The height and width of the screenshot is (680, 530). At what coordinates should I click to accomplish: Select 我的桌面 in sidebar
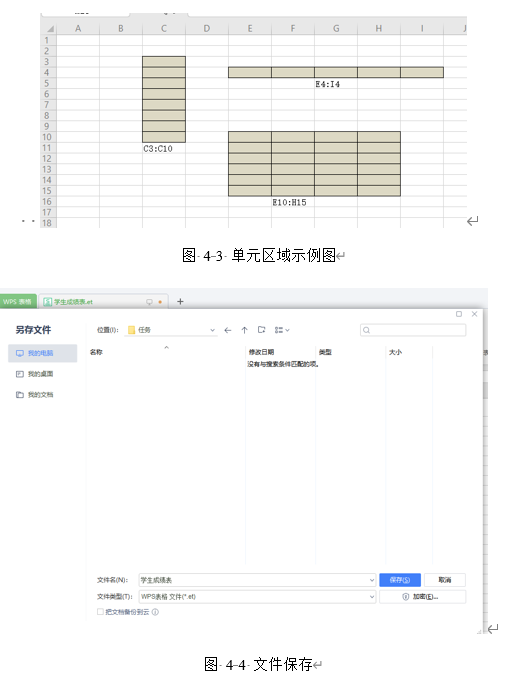(x=43, y=374)
